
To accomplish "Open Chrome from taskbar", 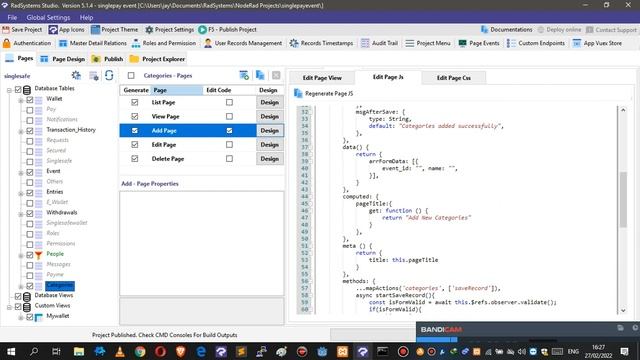I will click(140, 351).
